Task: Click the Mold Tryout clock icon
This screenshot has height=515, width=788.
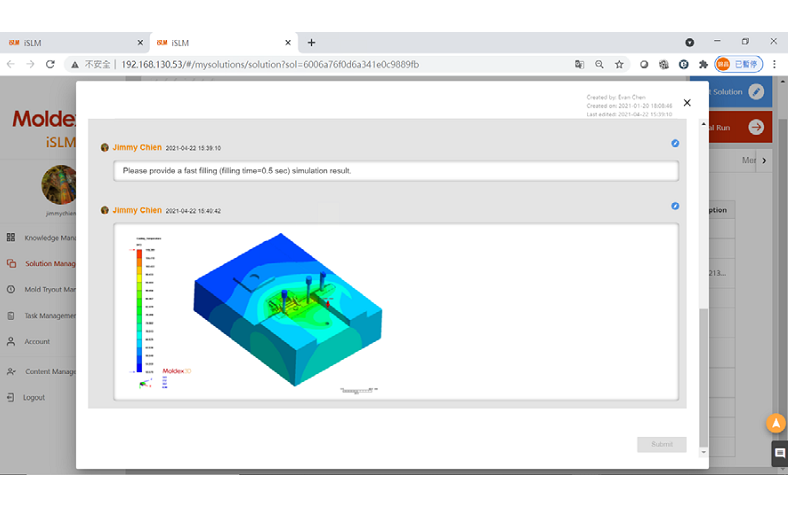Action: tap(11, 289)
